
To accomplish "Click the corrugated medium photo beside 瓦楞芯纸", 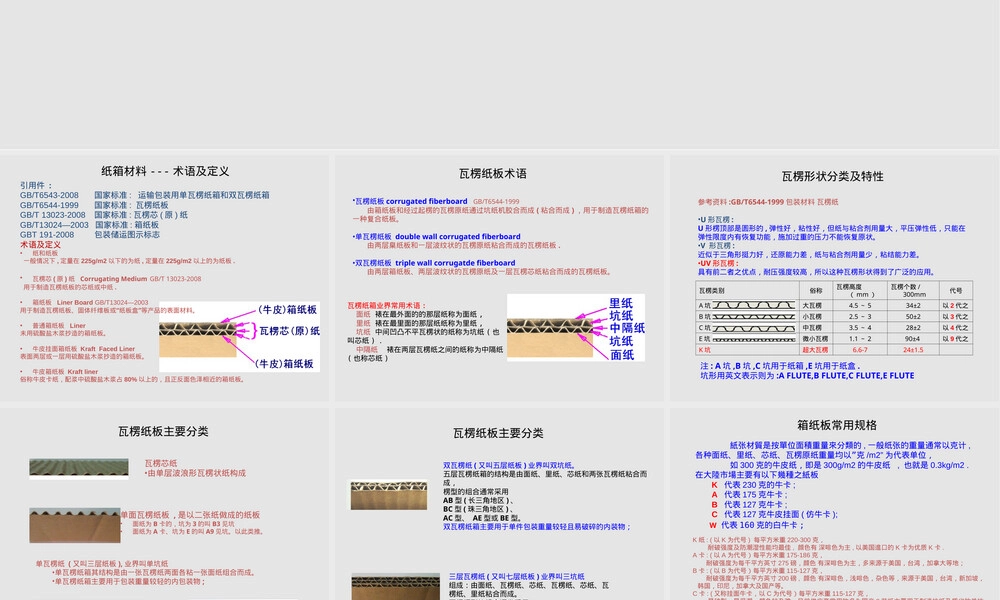I will pos(79,468).
